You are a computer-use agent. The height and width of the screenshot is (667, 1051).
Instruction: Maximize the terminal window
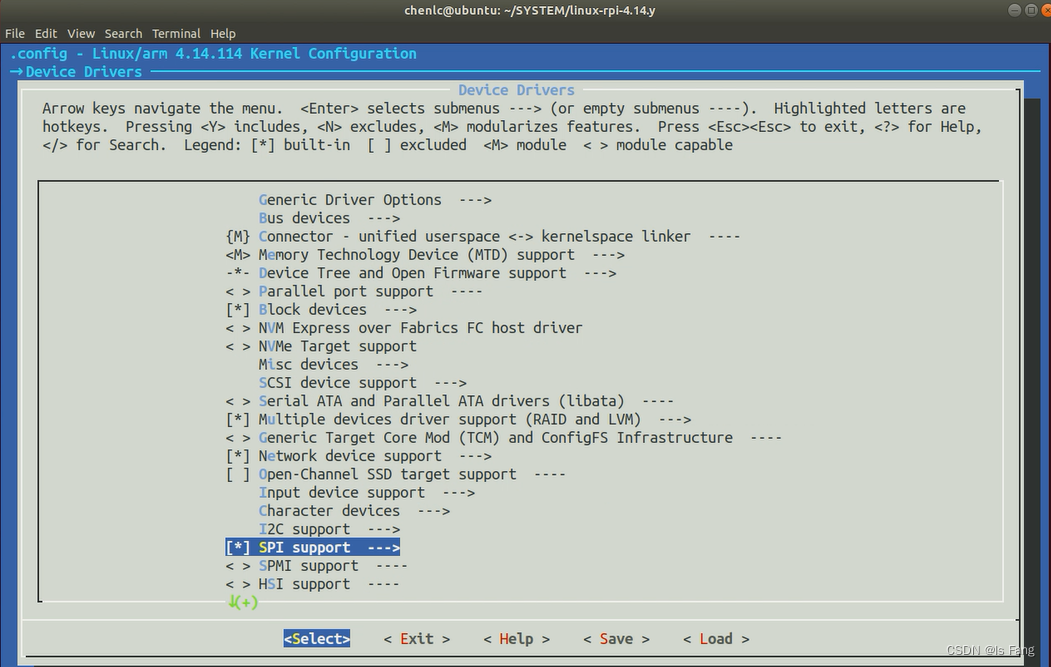click(1031, 9)
